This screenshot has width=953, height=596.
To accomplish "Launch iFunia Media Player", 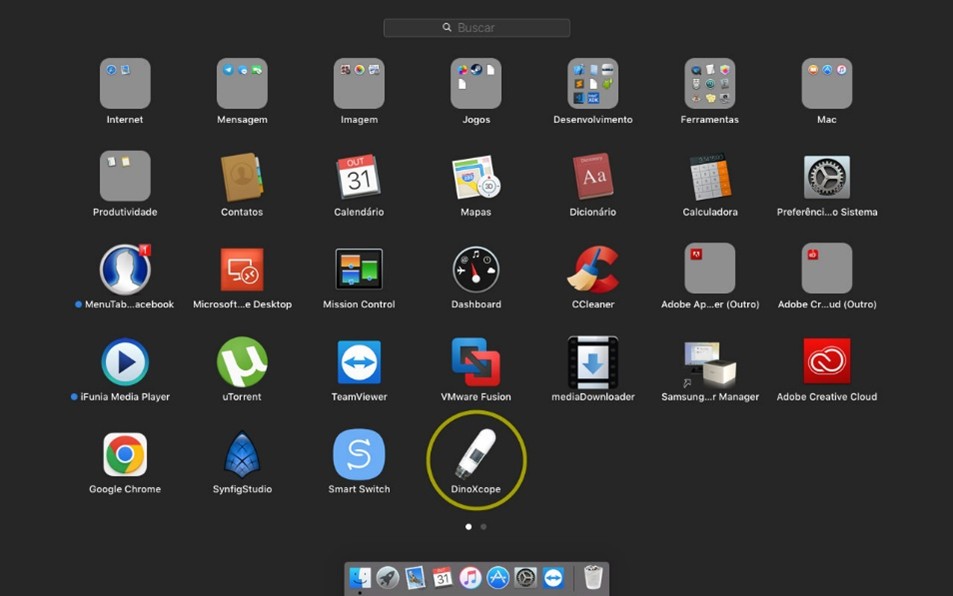I will click(x=125, y=362).
